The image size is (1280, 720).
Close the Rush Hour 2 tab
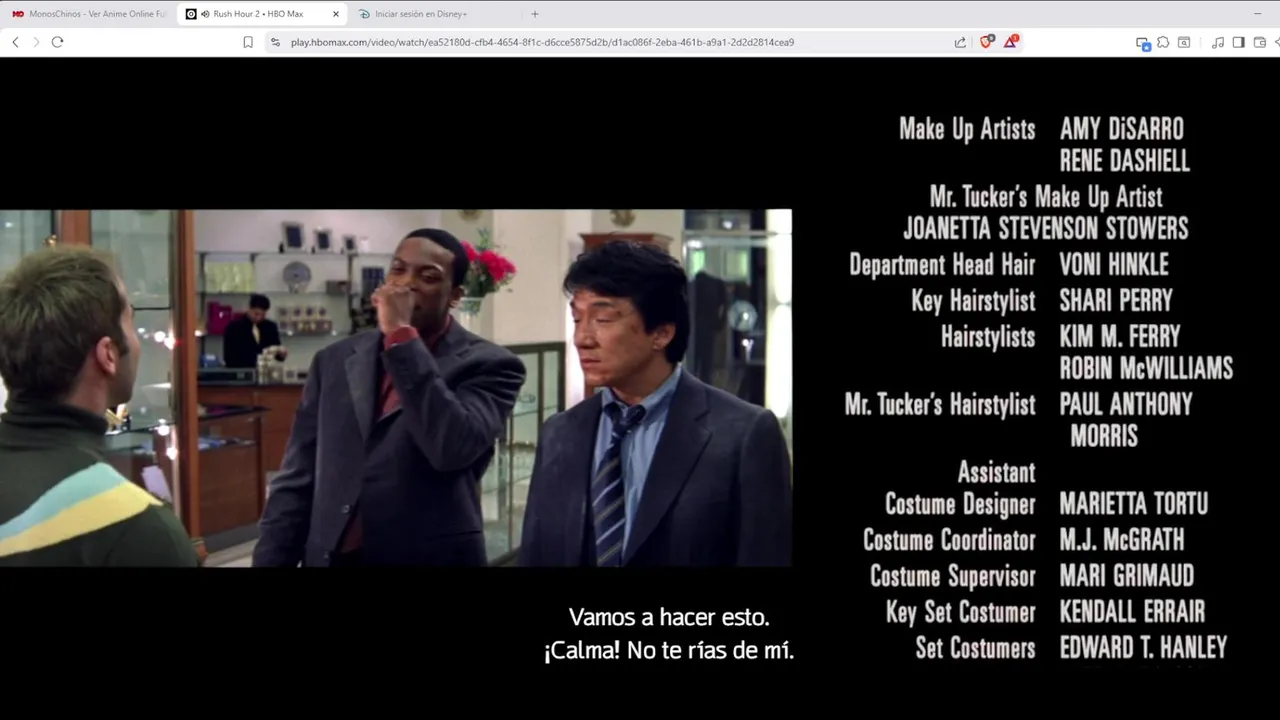pyautogui.click(x=336, y=14)
